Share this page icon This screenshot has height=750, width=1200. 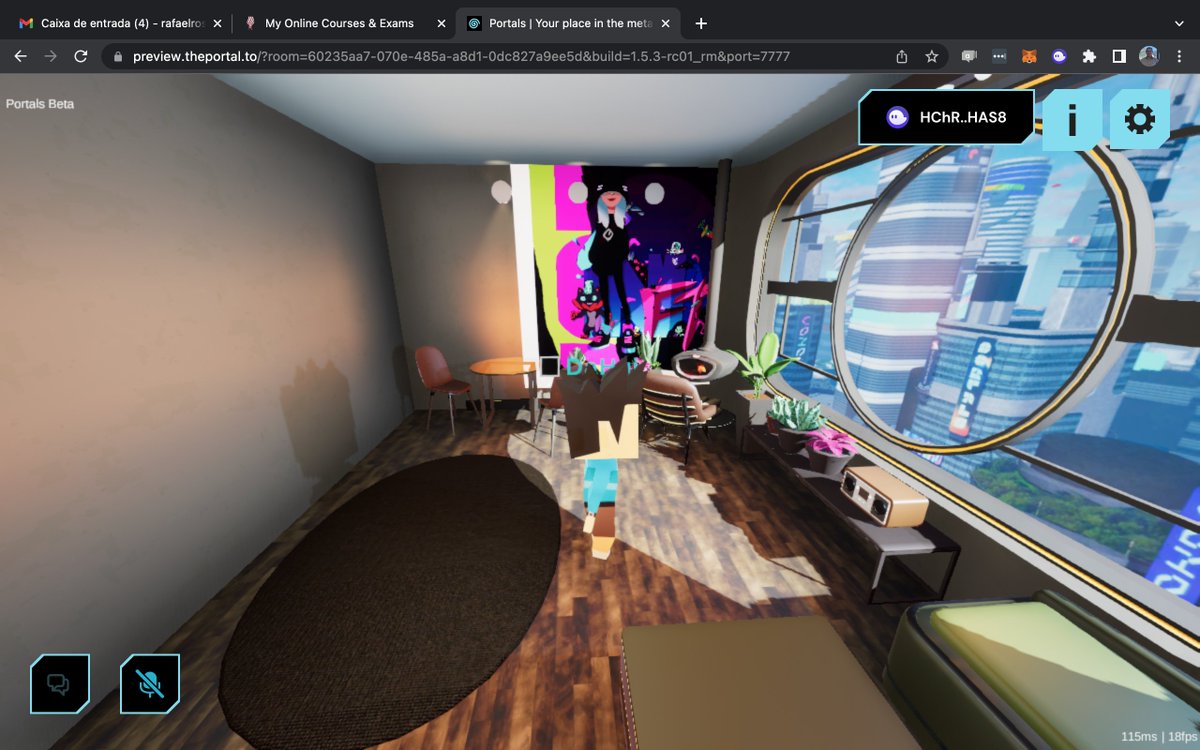pyautogui.click(x=902, y=57)
